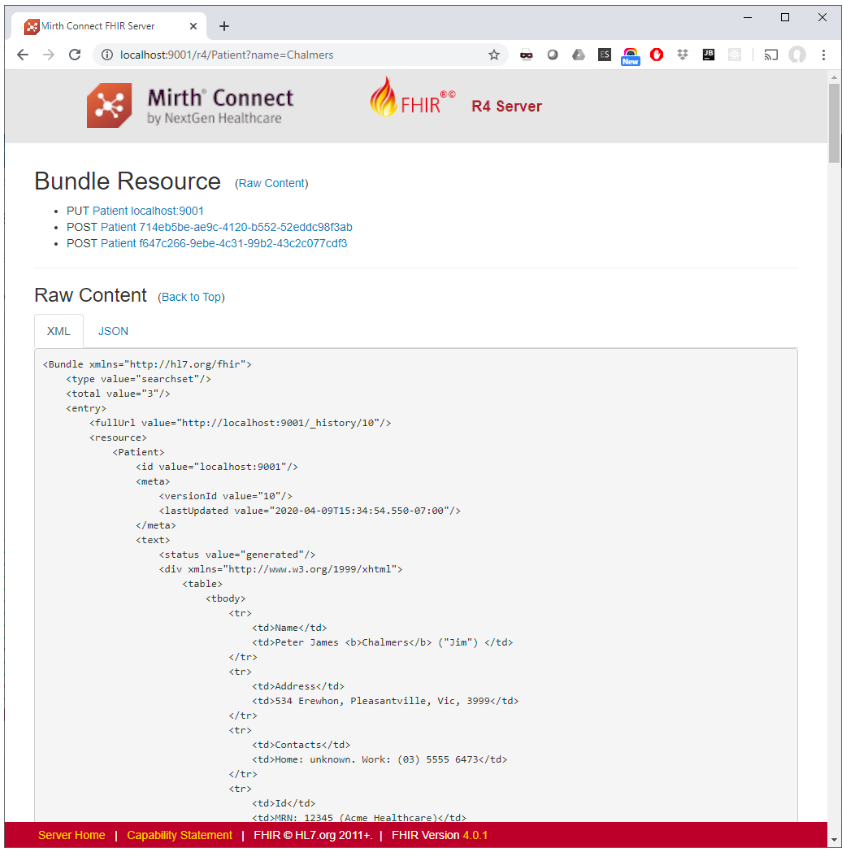The height and width of the screenshot is (855, 844).
Task: Click the Mirth Connect logo icon
Action: pos(109,105)
